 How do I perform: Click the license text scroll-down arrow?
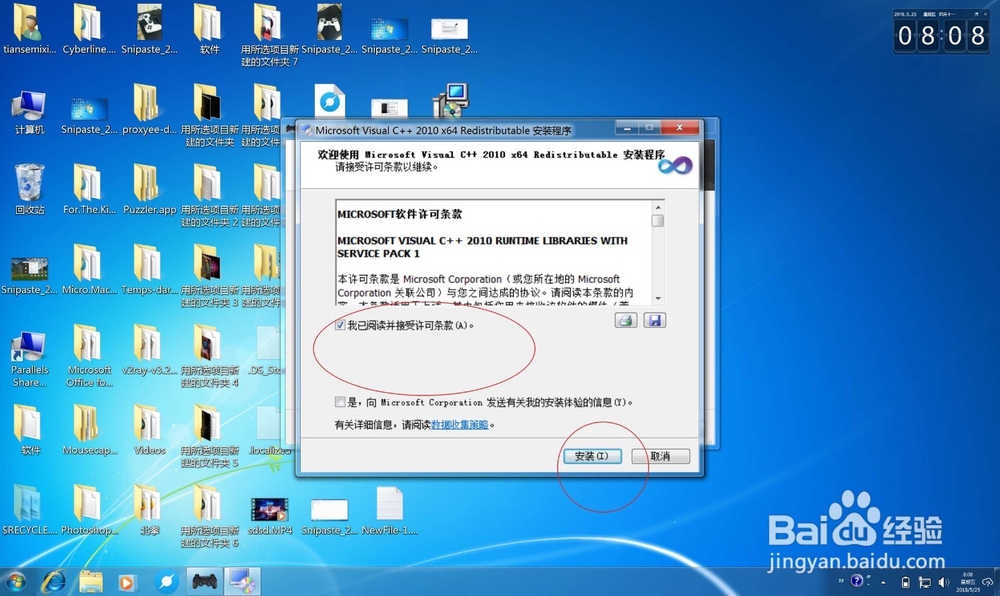[658, 297]
